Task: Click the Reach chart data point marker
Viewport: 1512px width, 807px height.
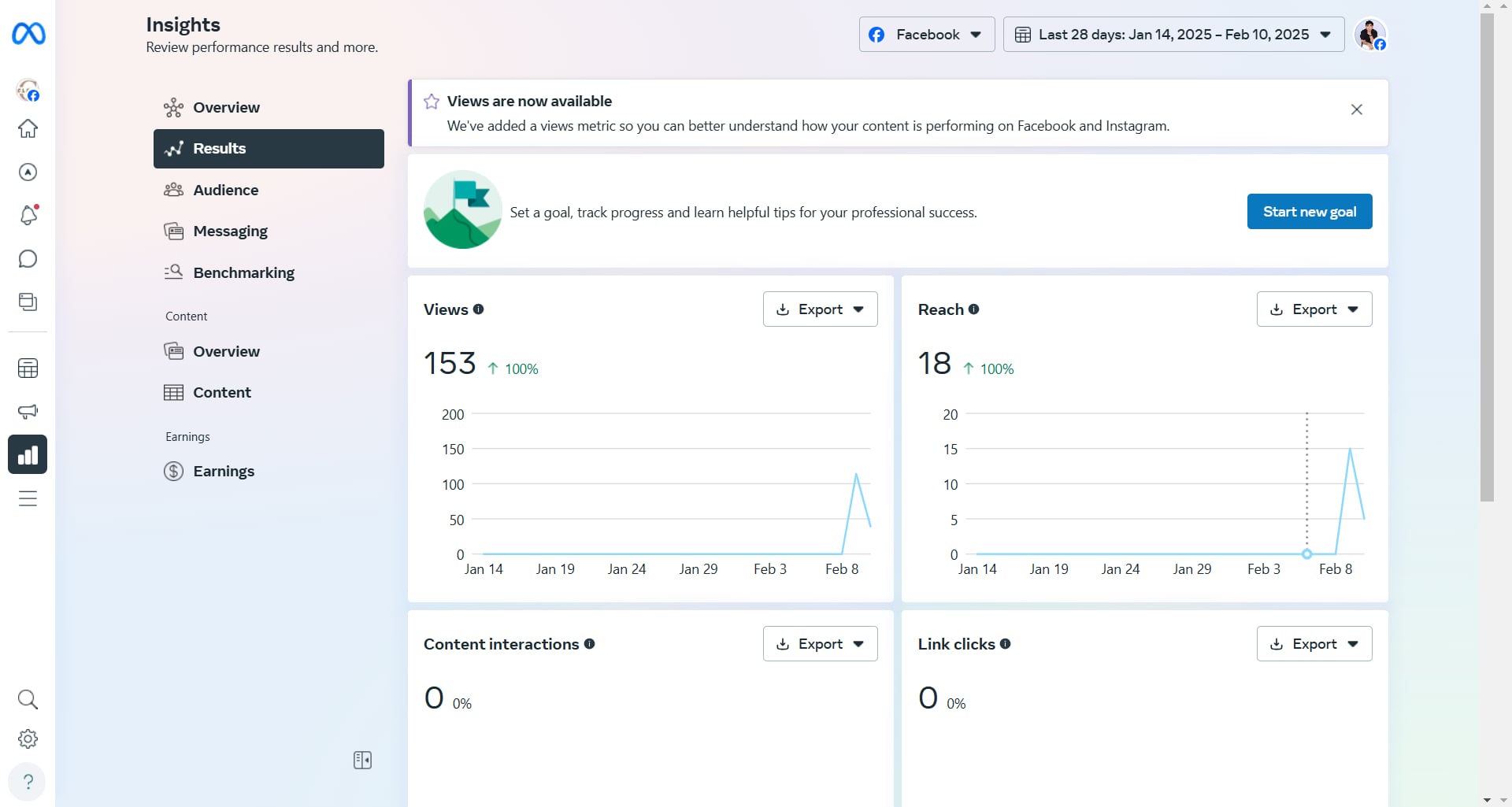Action: tap(1306, 554)
